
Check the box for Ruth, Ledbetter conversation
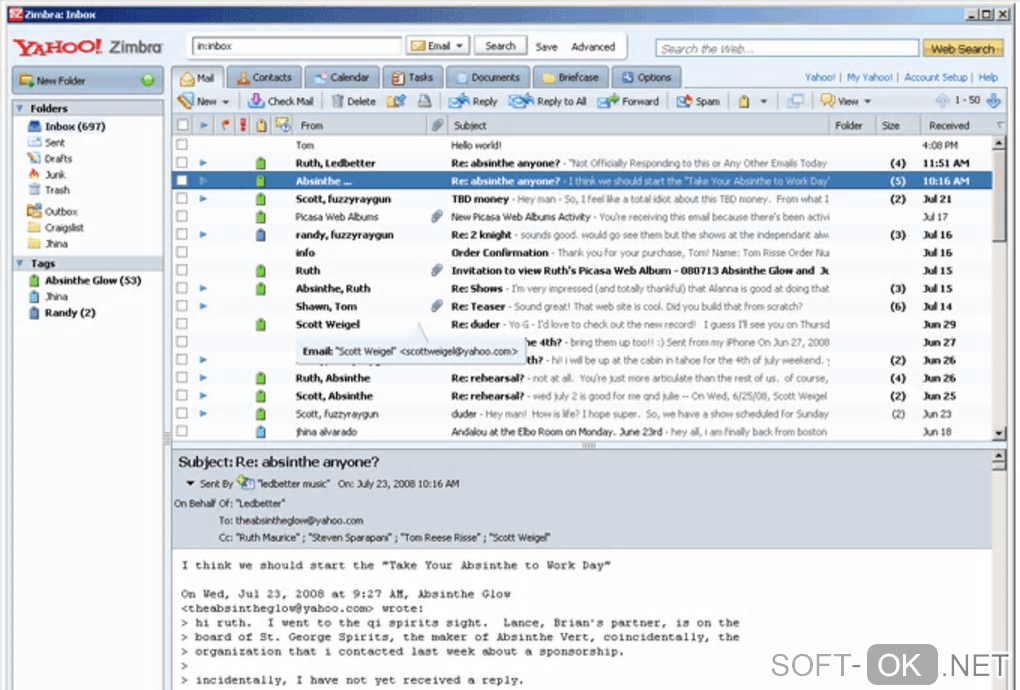pos(182,163)
